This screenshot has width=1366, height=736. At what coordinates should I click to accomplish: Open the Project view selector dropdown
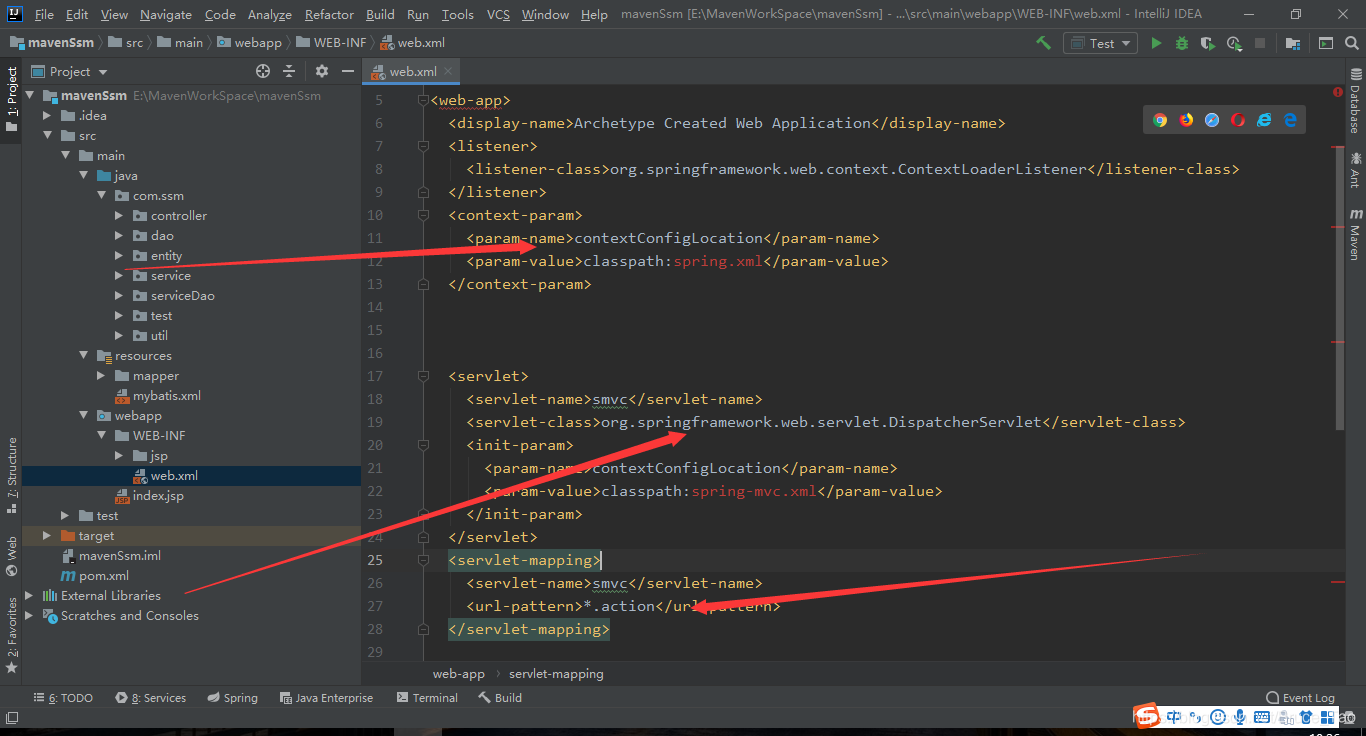[70, 71]
